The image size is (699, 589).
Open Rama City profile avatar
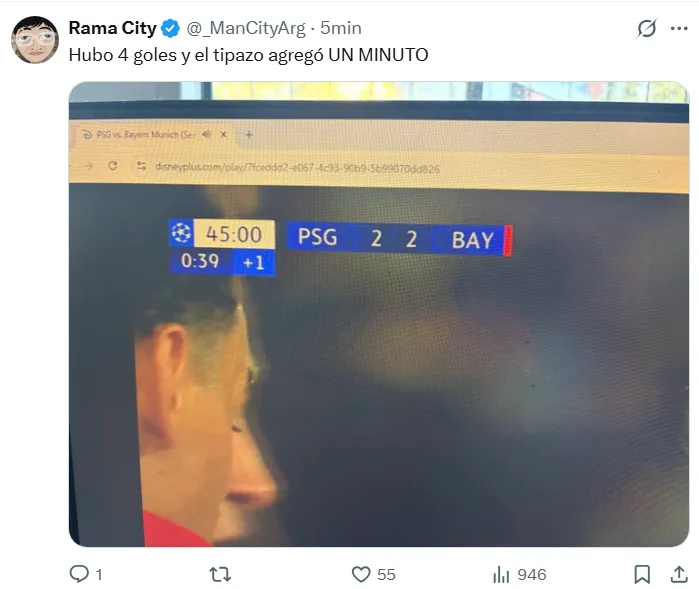pyautogui.click(x=35, y=40)
